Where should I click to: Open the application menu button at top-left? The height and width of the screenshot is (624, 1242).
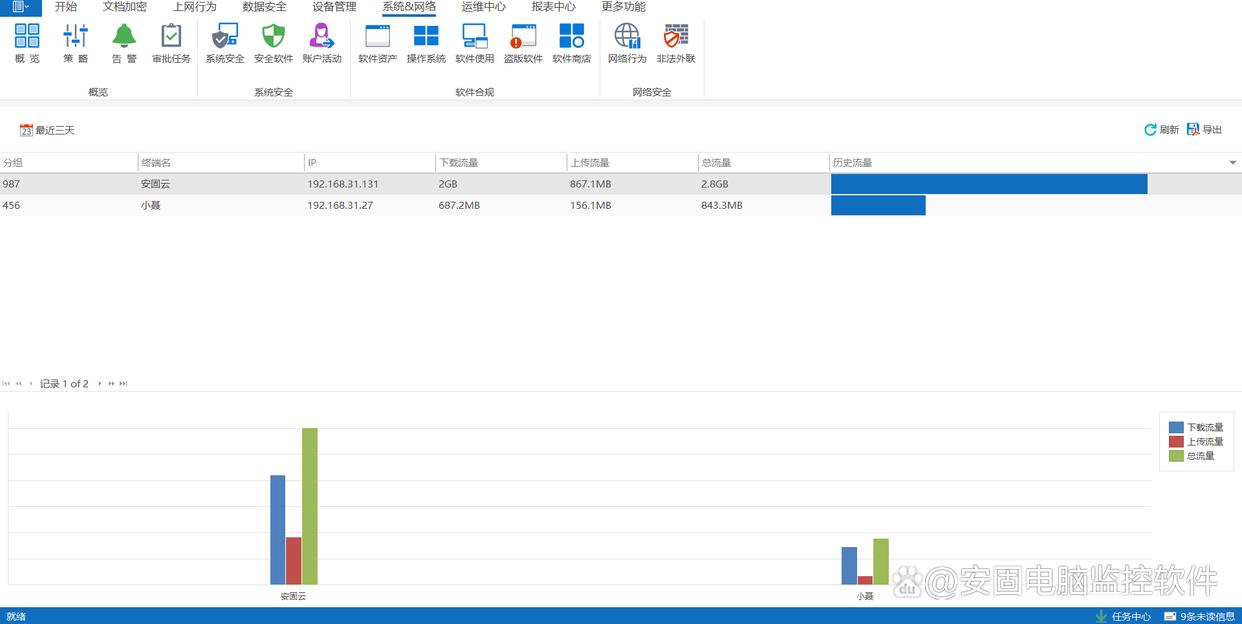20,7
